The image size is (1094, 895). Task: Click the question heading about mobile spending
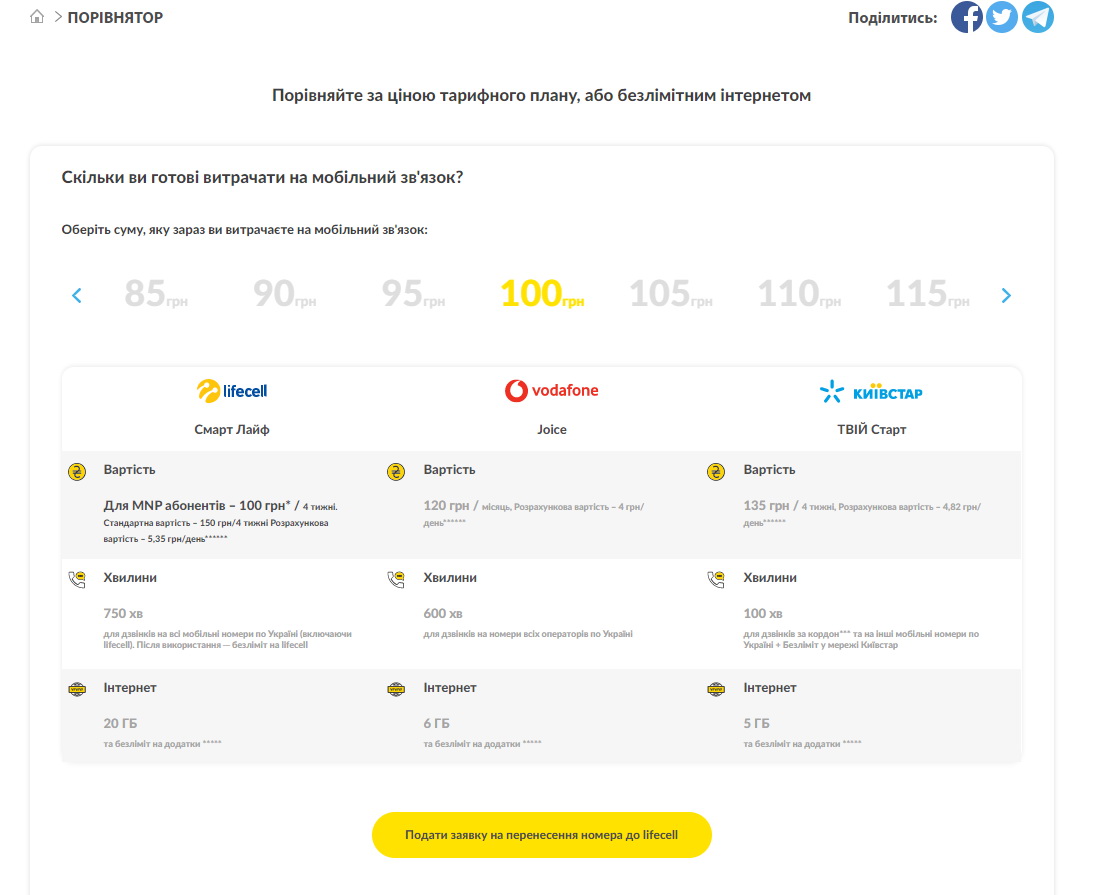tap(262, 178)
